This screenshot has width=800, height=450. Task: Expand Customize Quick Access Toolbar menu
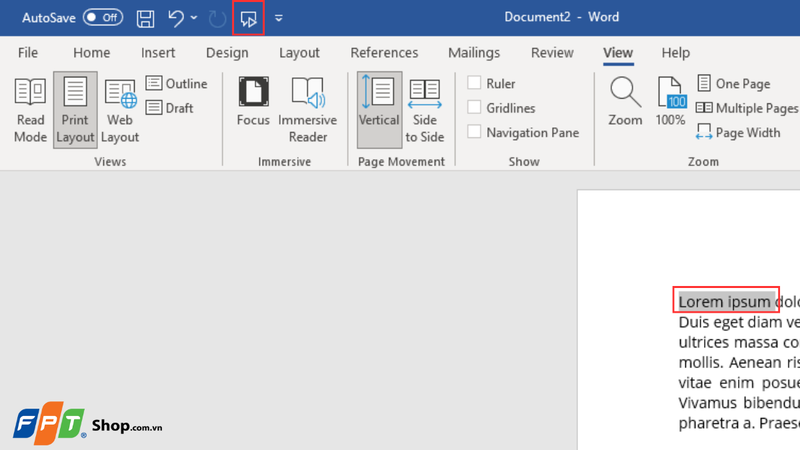click(x=279, y=18)
